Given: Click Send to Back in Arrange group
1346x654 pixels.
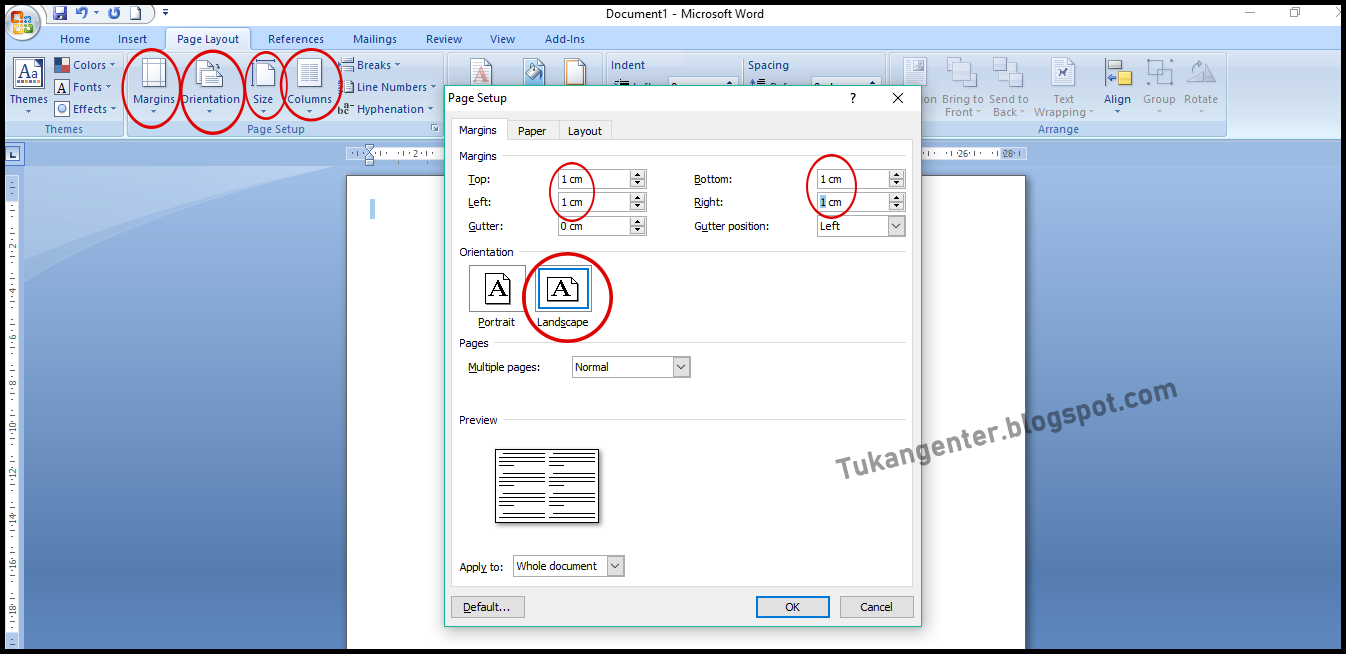Looking at the screenshot, I should click(x=1009, y=87).
